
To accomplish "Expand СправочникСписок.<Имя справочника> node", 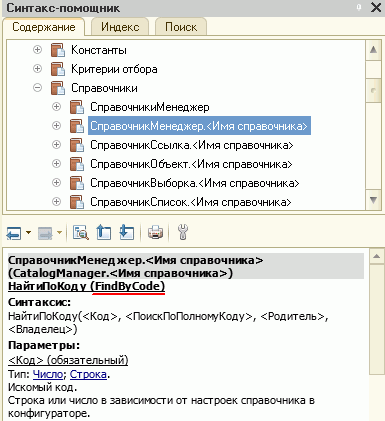I will tap(57, 202).
